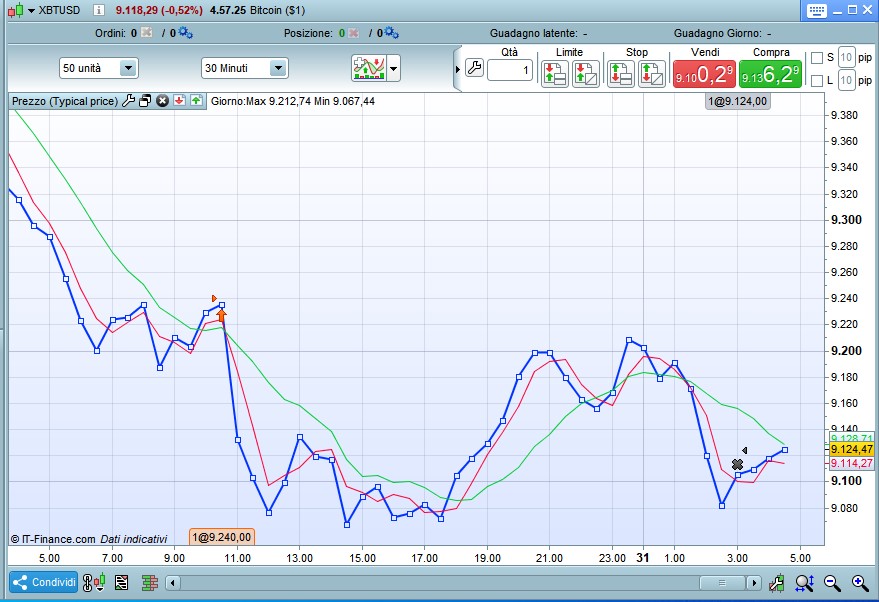The height and width of the screenshot is (602, 879).
Task: Open trading panel settings wrench
Action: 474,68
